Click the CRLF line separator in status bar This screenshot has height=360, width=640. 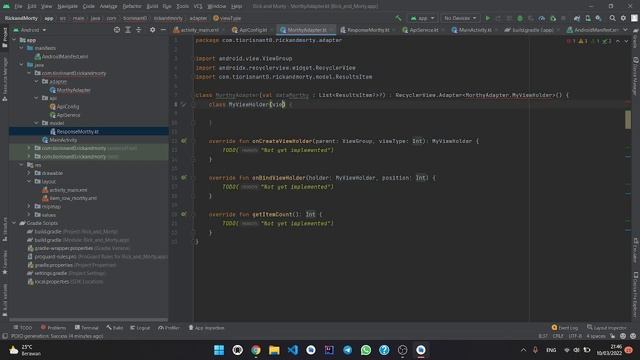pyautogui.click(x=558, y=336)
